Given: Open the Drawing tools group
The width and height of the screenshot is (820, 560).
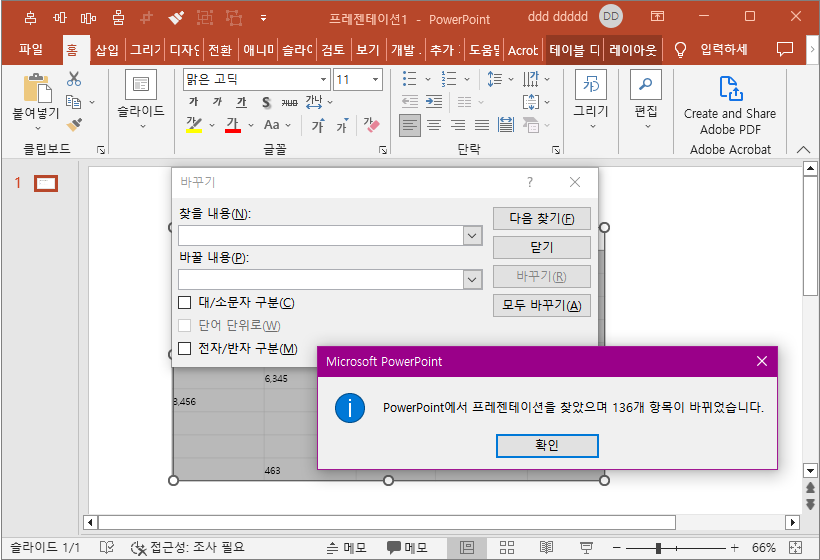Looking at the screenshot, I should click(x=591, y=99).
